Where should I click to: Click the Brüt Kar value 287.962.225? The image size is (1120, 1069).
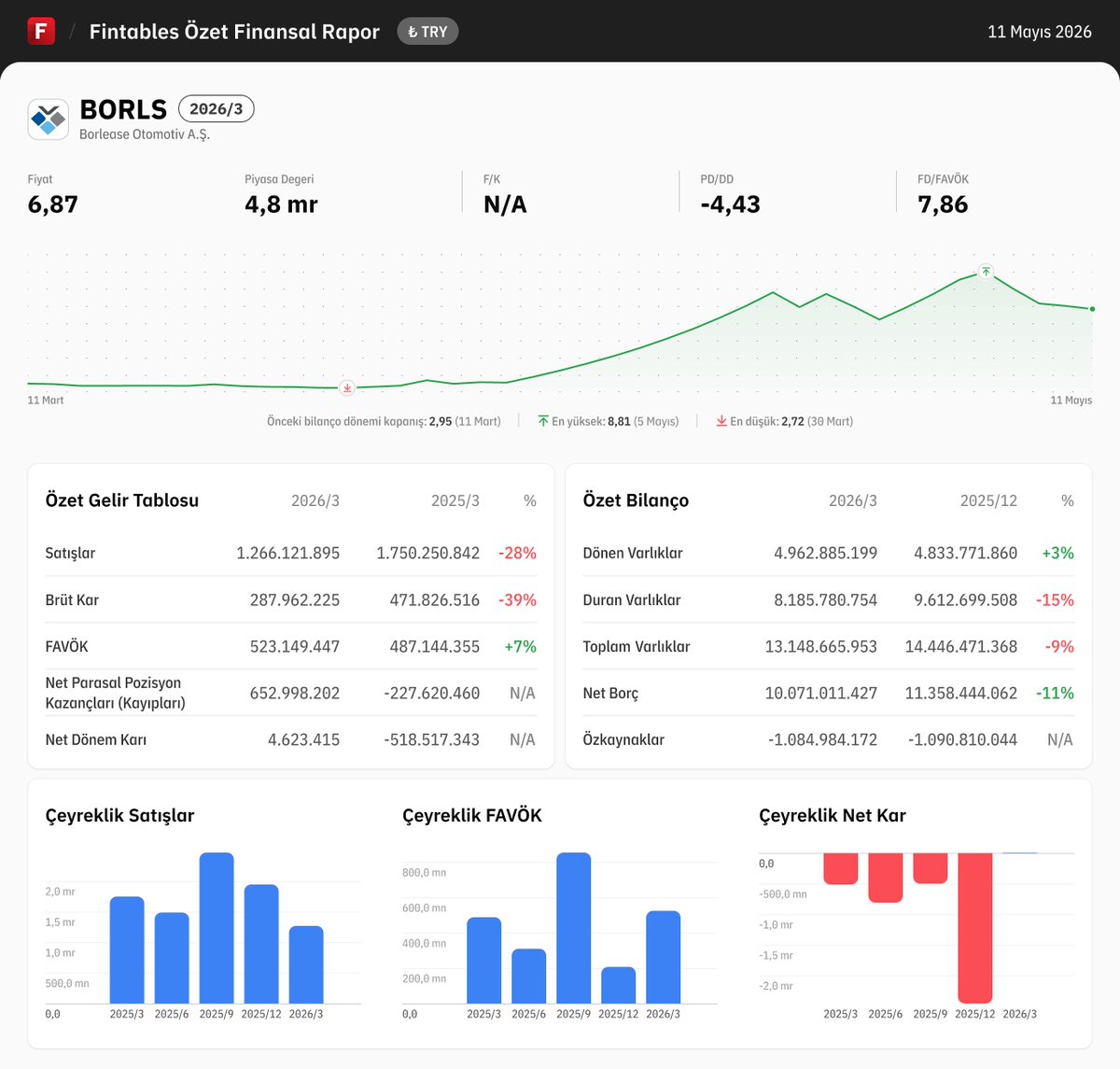[295, 599]
